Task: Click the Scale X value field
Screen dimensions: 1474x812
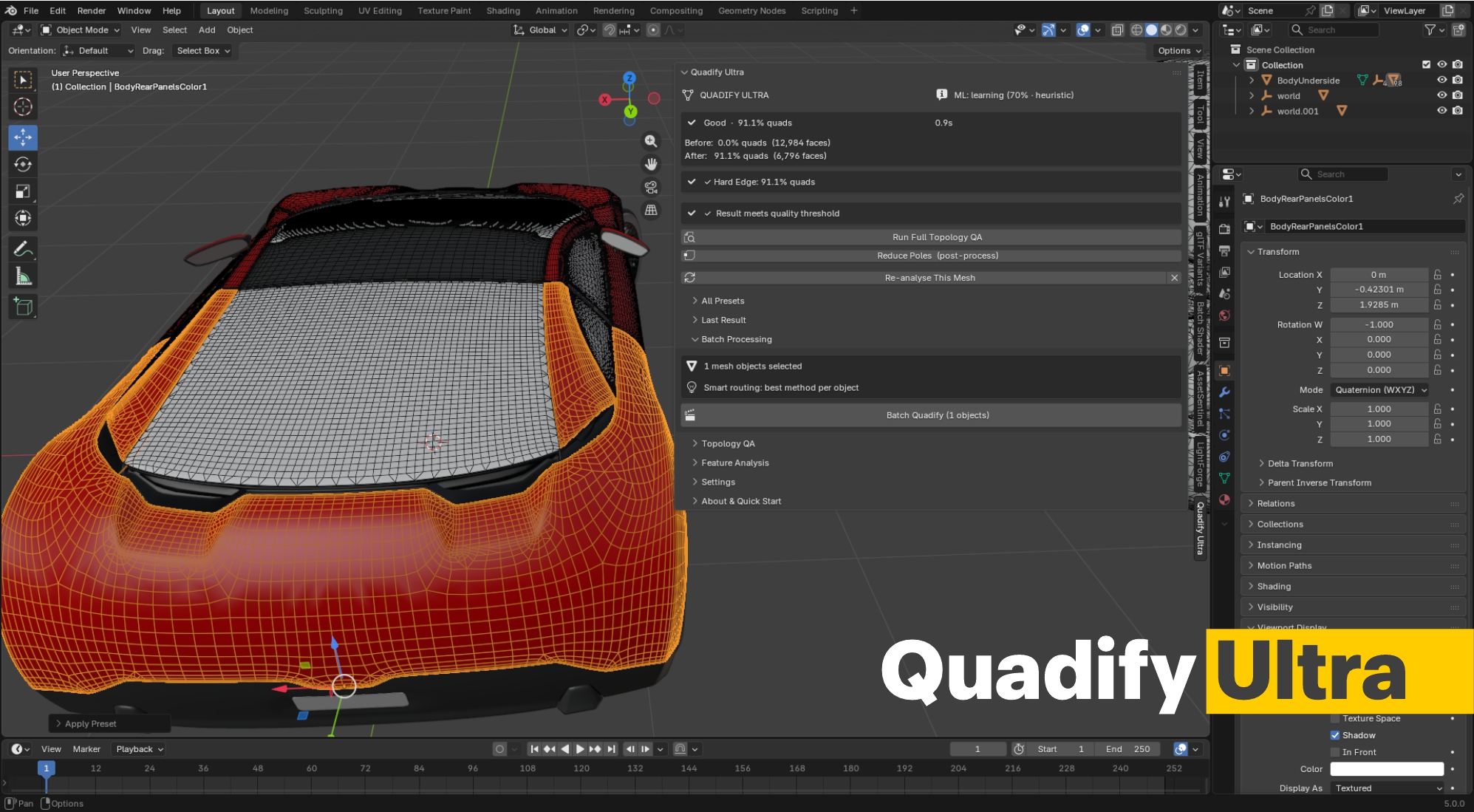Action: tap(1379, 409)
